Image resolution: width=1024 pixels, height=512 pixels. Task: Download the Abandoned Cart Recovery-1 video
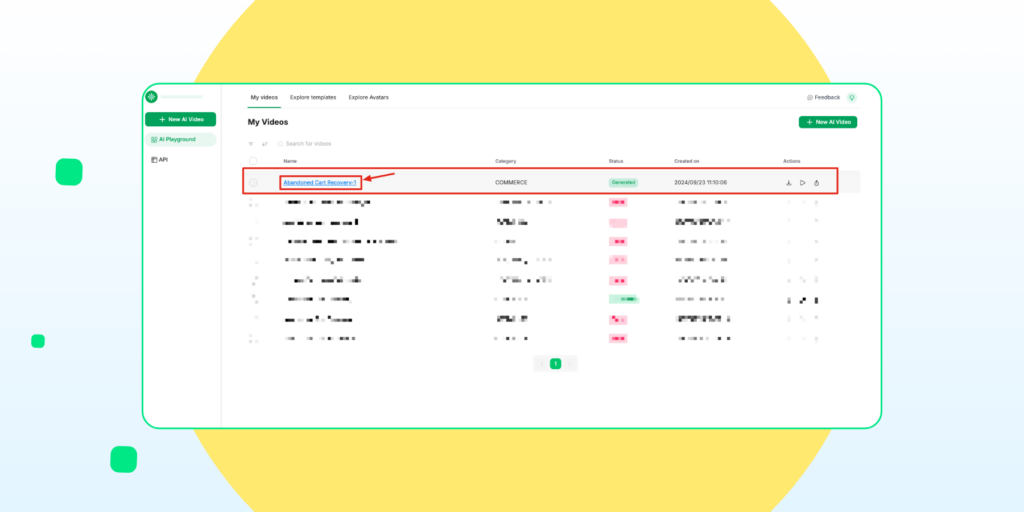789,183
